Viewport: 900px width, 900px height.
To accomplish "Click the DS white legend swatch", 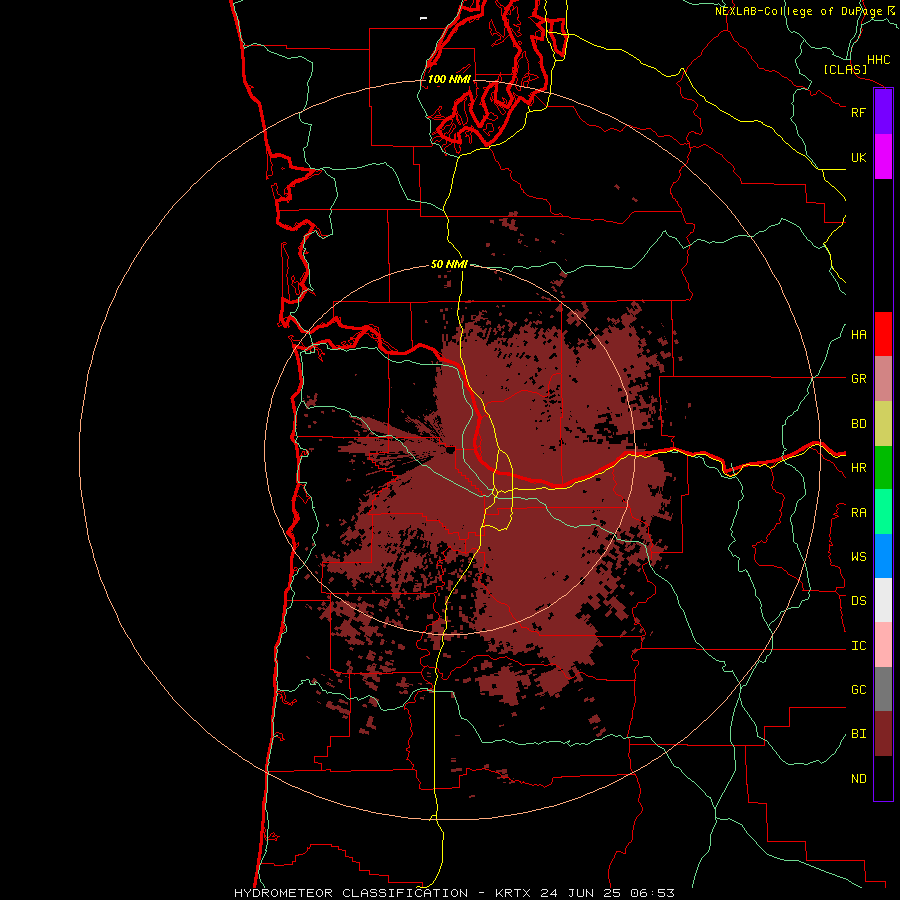I will [x=883, y=600].
